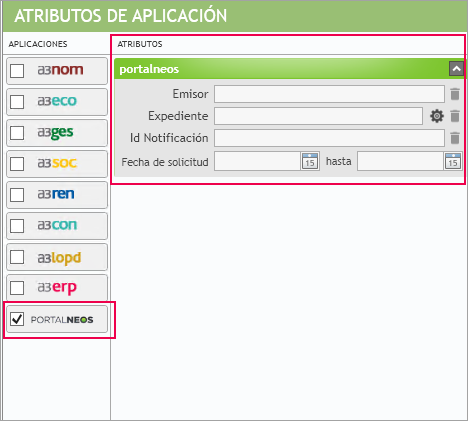Focus the Expediente input field

click(318, 116)
